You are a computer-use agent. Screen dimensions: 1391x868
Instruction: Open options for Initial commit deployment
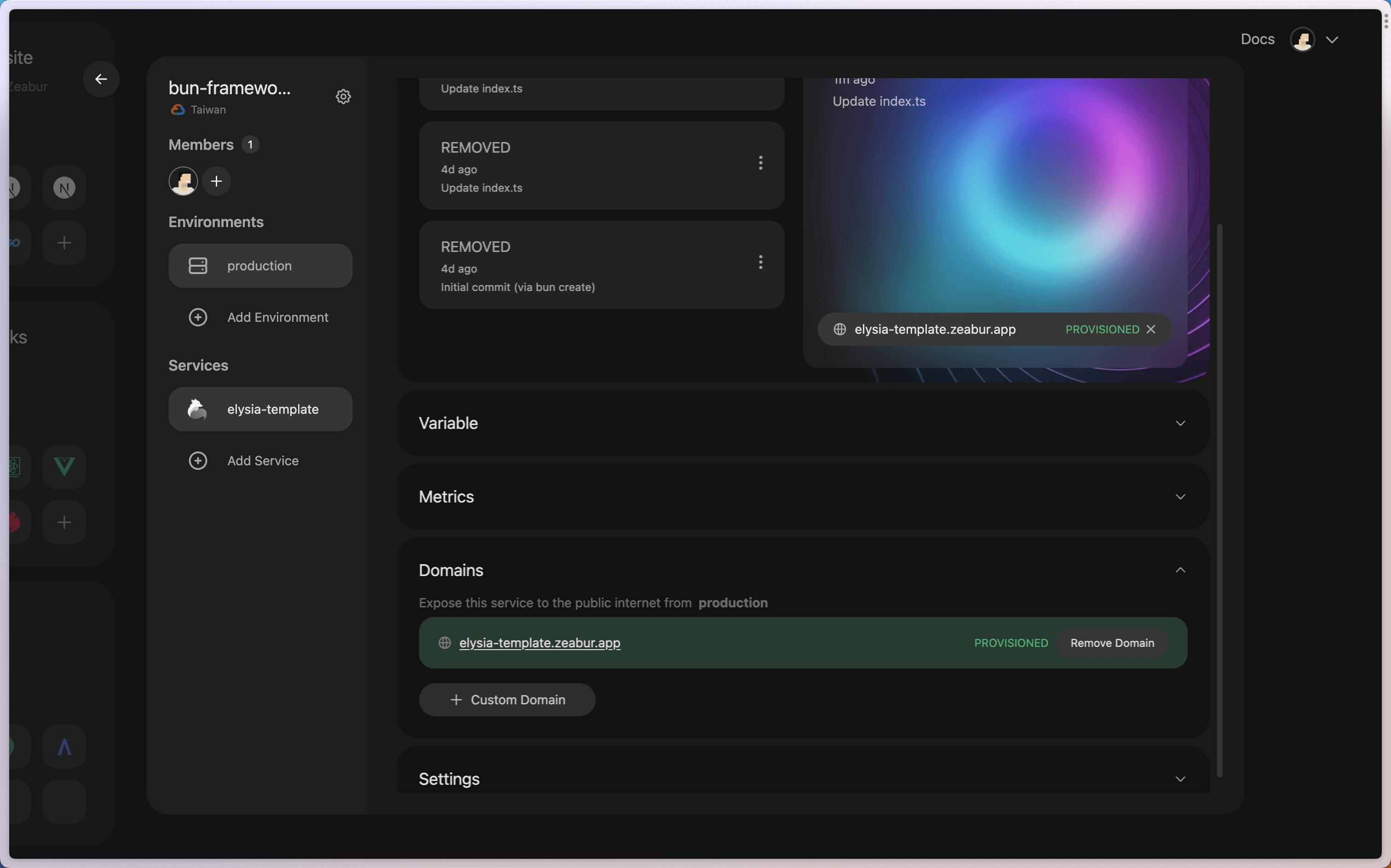(x=760, y=263)
